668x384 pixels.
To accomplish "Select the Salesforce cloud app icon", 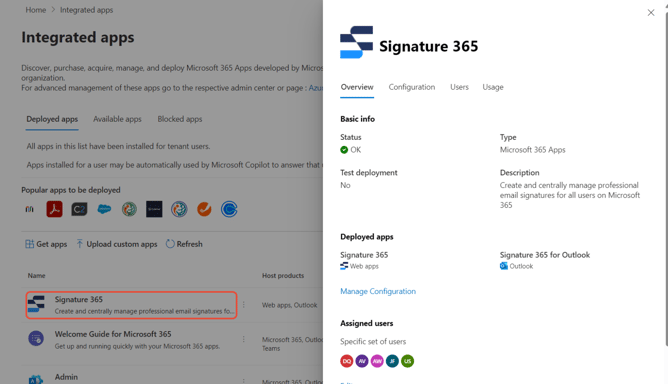I will 104,209.
